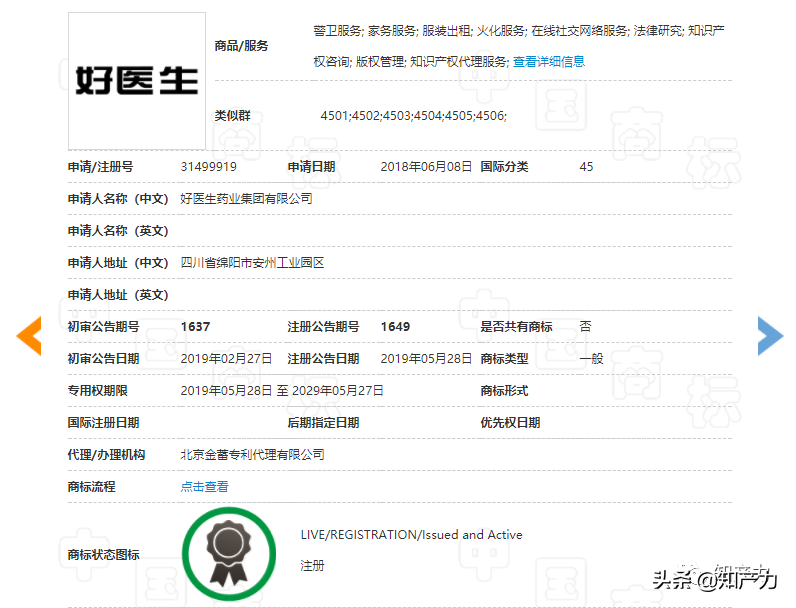Go to previous trademark with orange arrow
The image size is (796, 608).
click(29, 335)
